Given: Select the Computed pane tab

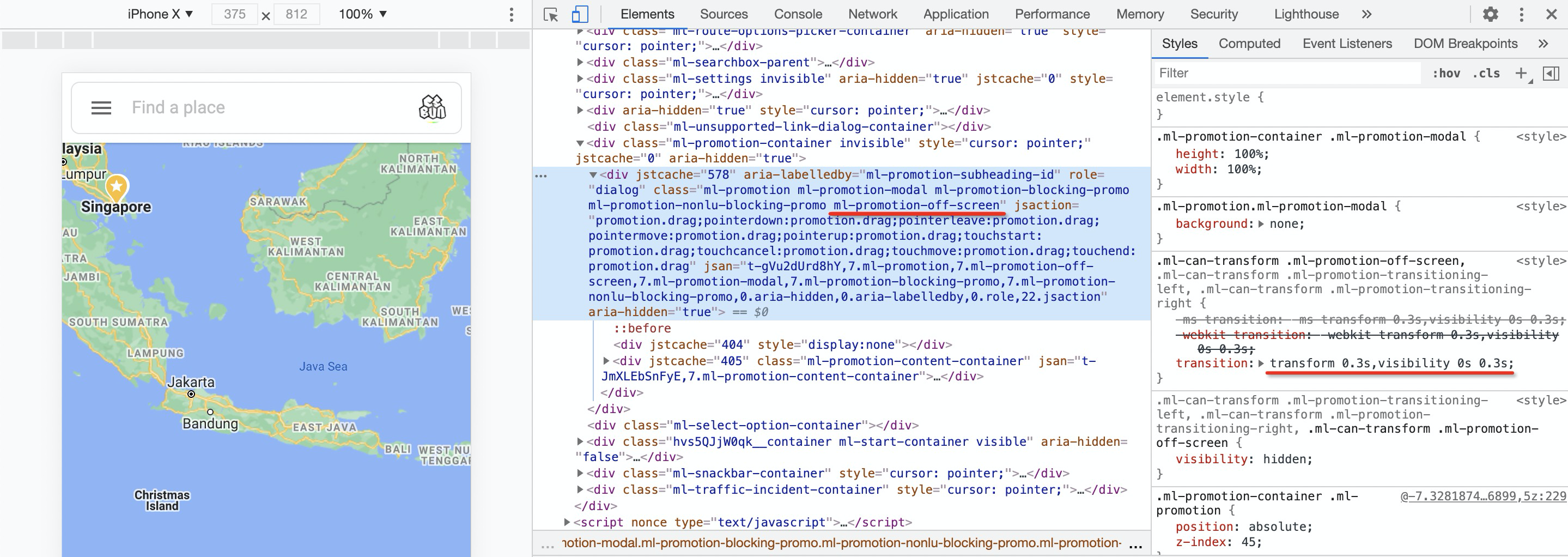Looking at the screenshot, I should tap(1249, 43).
